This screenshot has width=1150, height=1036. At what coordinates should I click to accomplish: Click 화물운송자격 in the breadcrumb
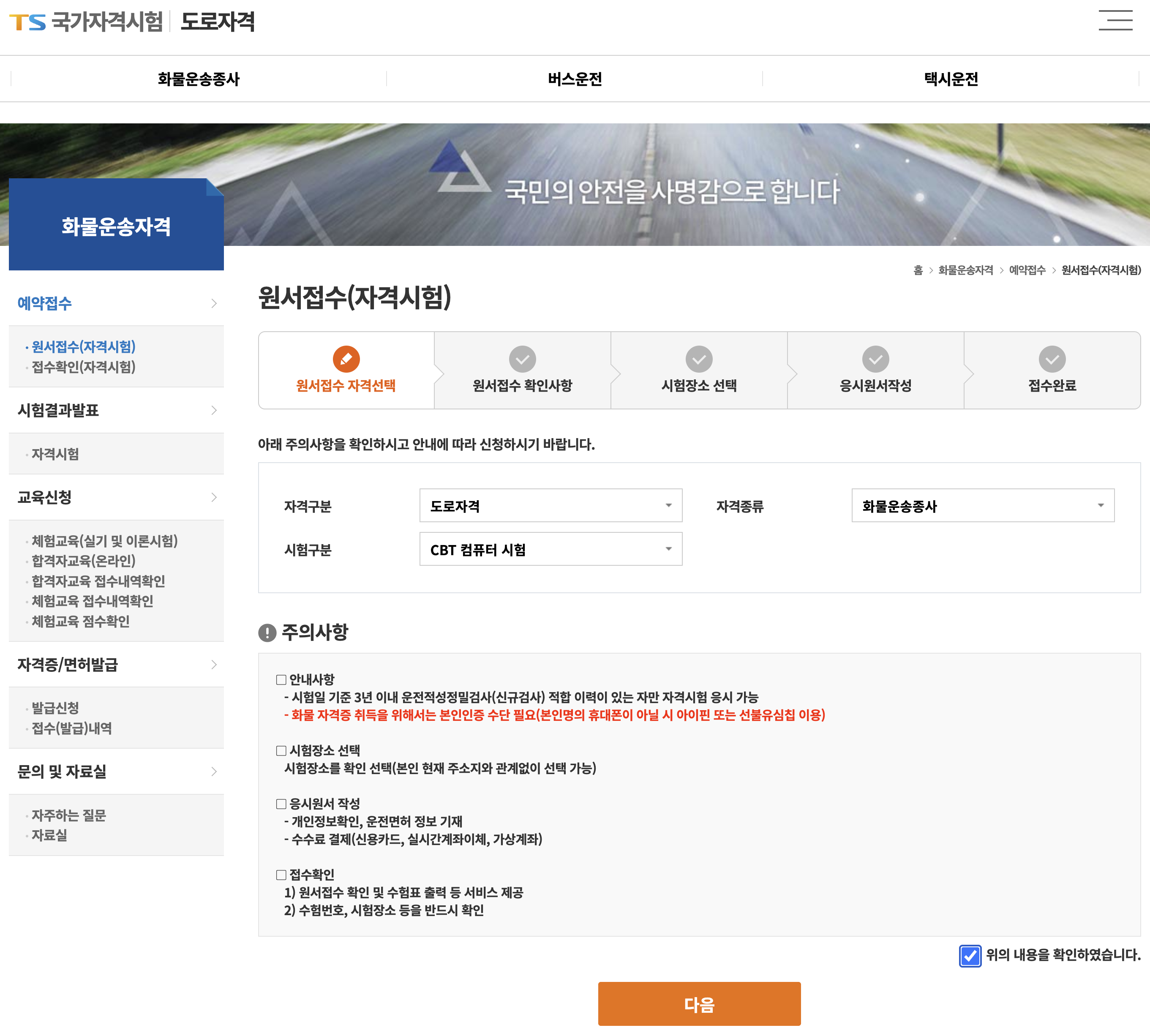pyautogui.click(x=965, y=270)
